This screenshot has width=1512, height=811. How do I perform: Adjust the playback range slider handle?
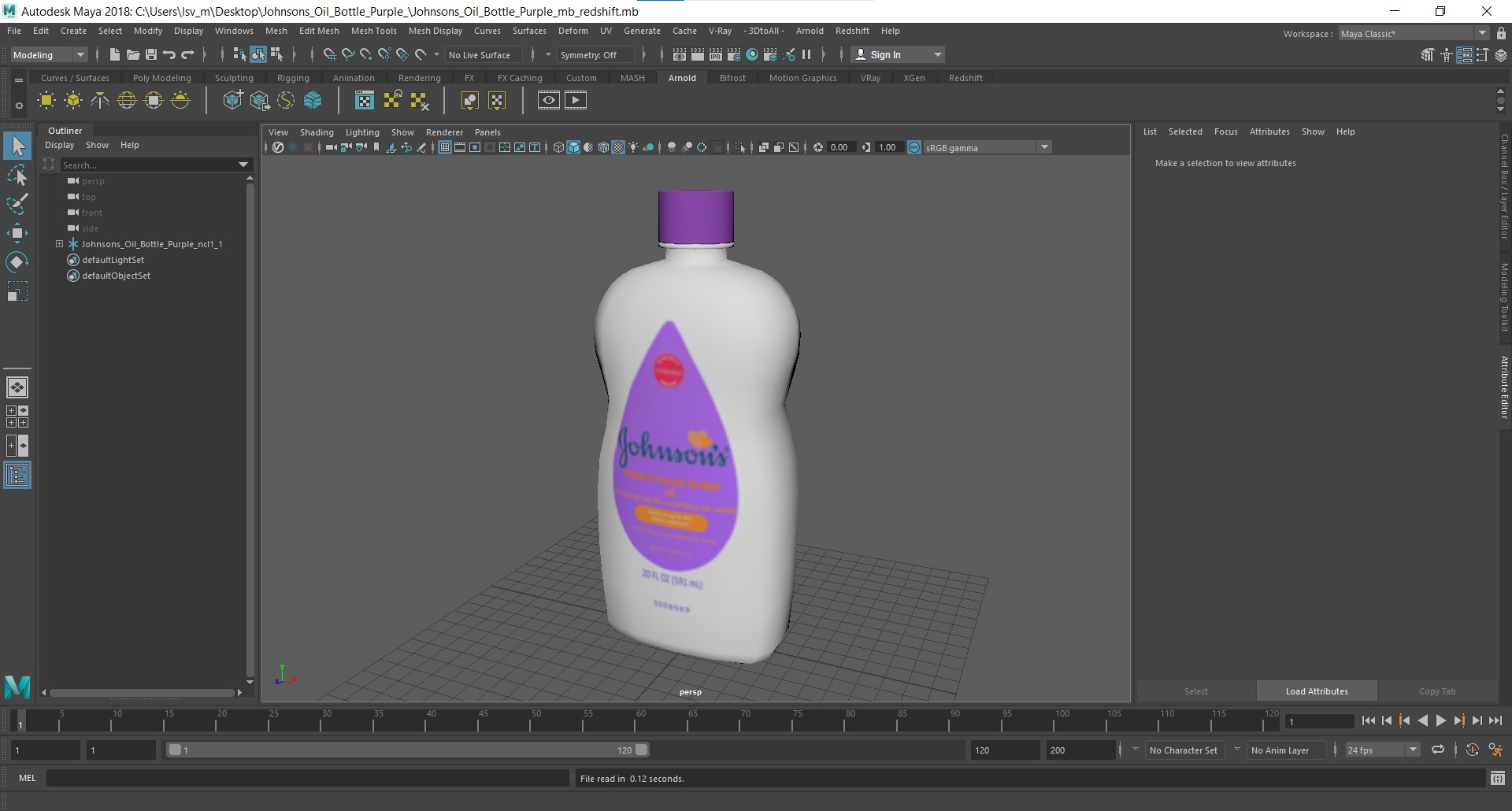coord(642,750)
